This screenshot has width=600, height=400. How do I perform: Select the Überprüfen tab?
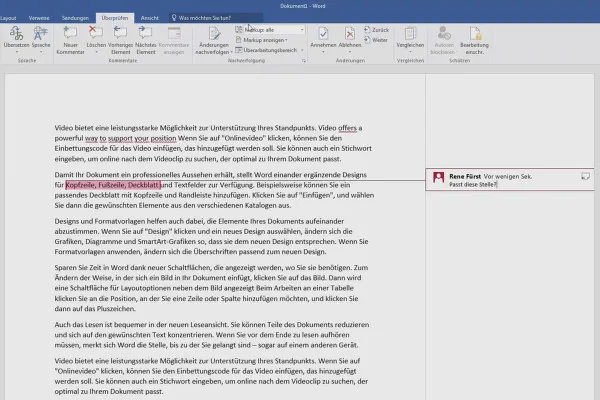(x=115, y=18)
